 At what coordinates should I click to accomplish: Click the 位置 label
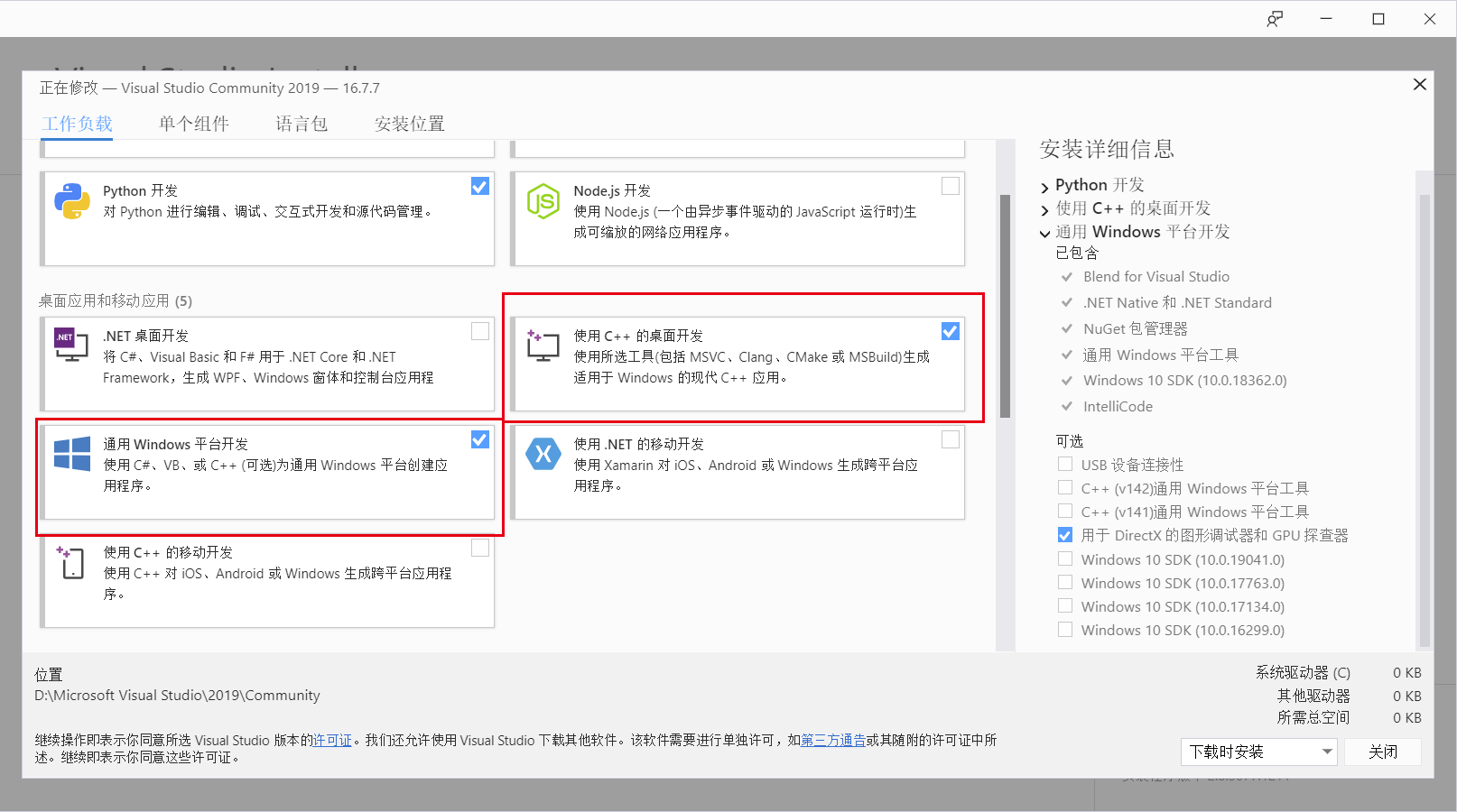[x=49, y=674]
